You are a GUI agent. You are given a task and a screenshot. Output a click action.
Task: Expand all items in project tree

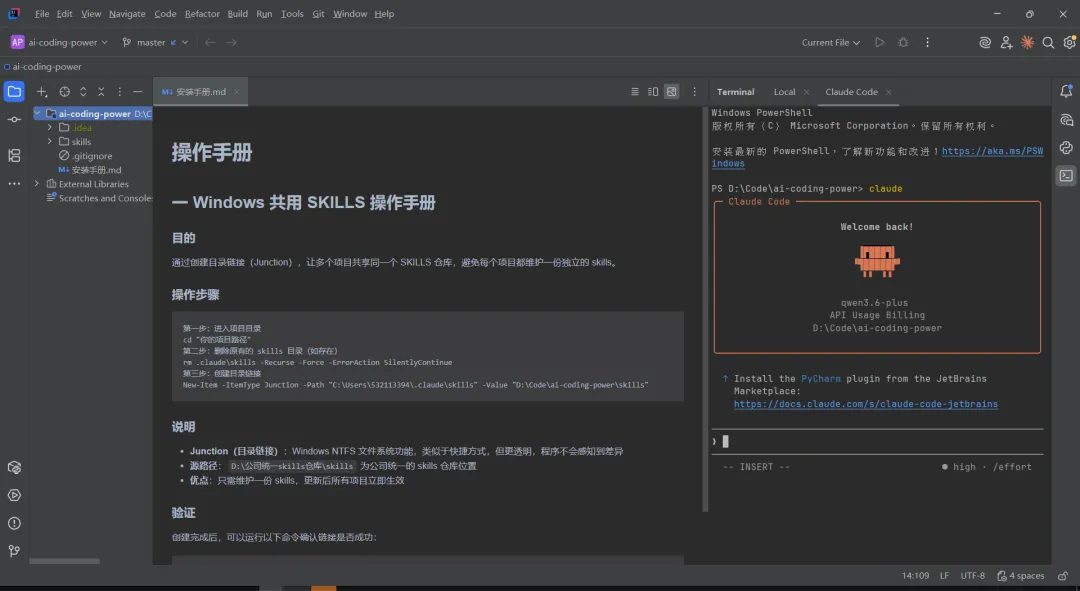tap(83, 92)
